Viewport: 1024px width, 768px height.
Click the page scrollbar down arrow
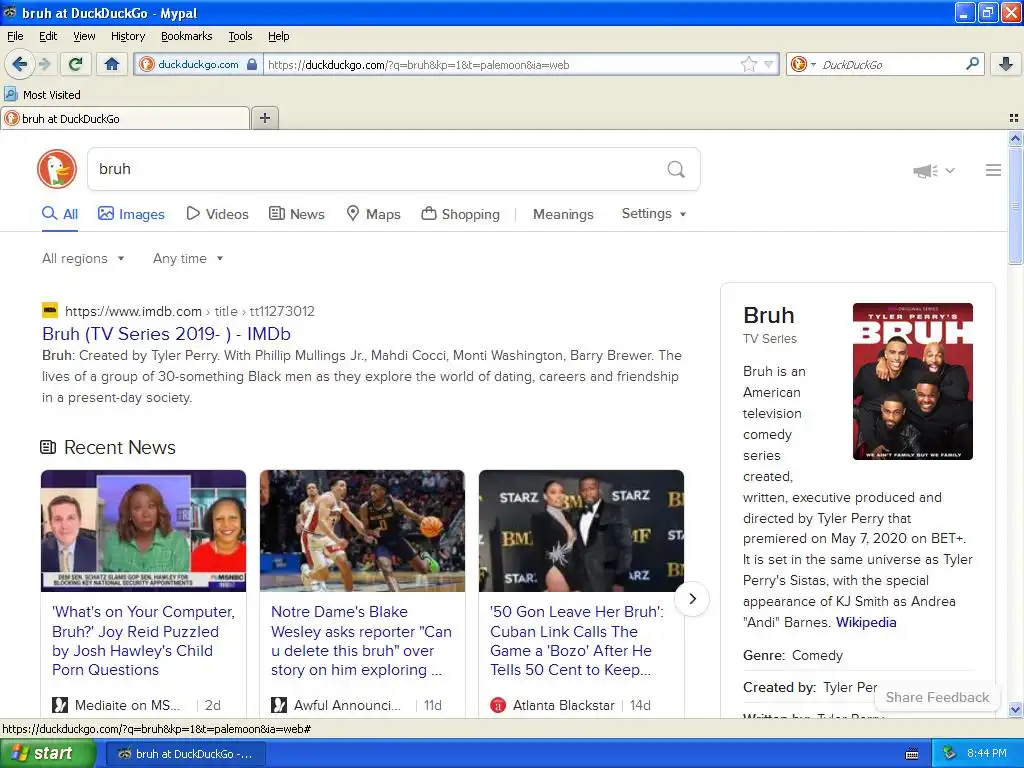[x=1015, y=709]
